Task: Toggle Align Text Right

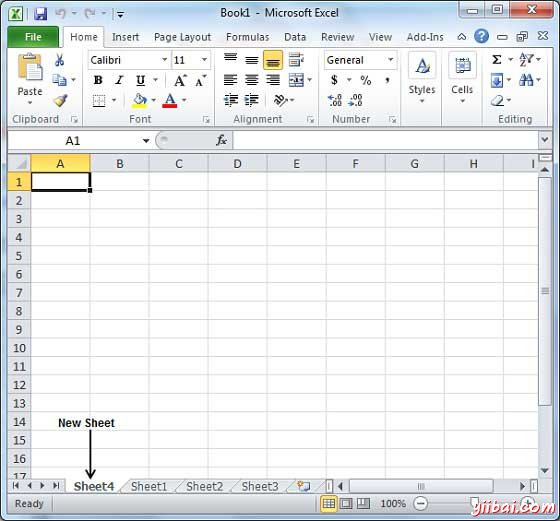Action: tap(273, 80)
